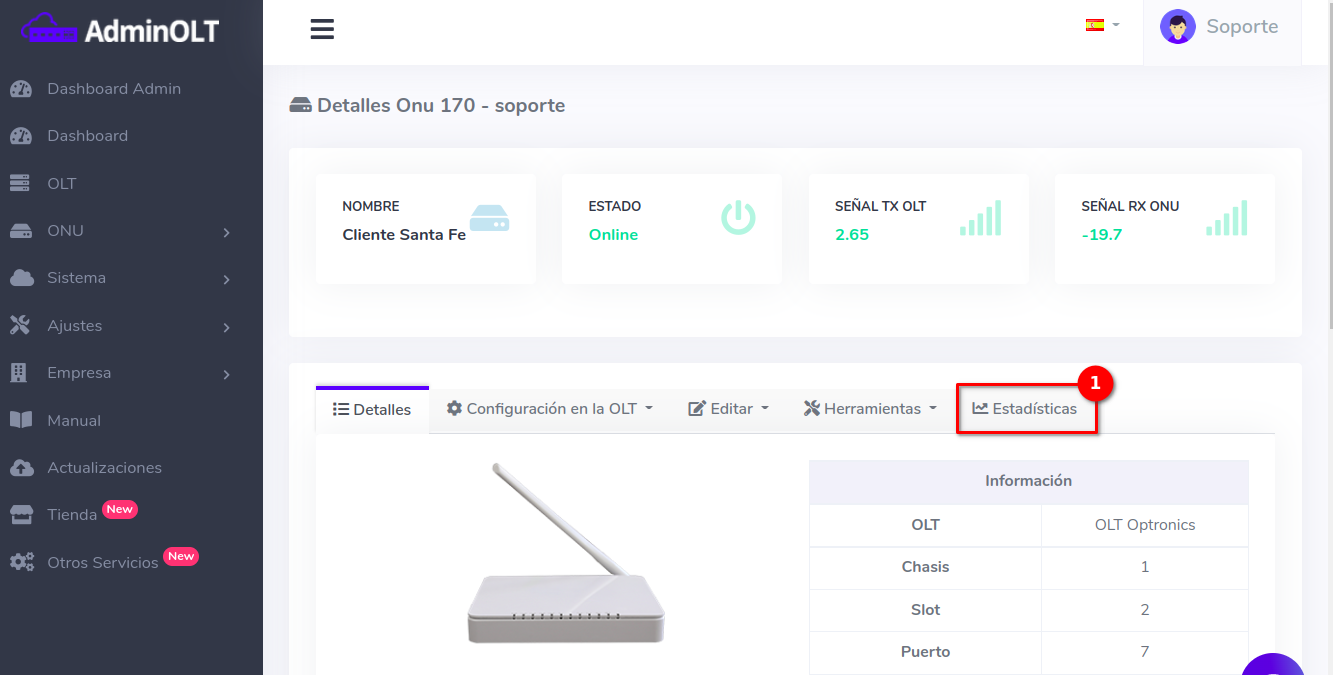Viewport: 1333px width, 675px height.
Task: Select the Detalles tab
Action: coord(372,410)
